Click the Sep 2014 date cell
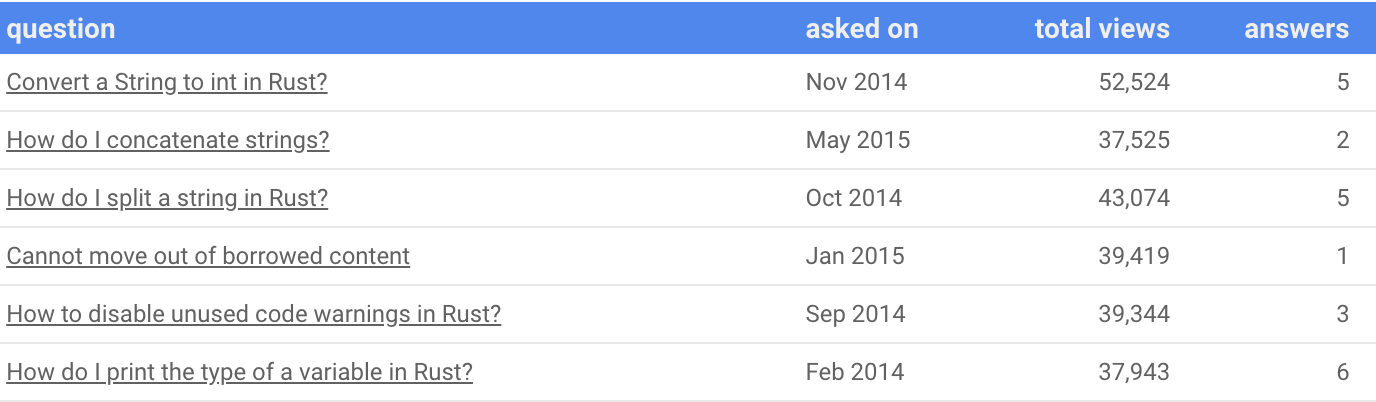The height and width of the screenshot is (402, 1376). 855,314
